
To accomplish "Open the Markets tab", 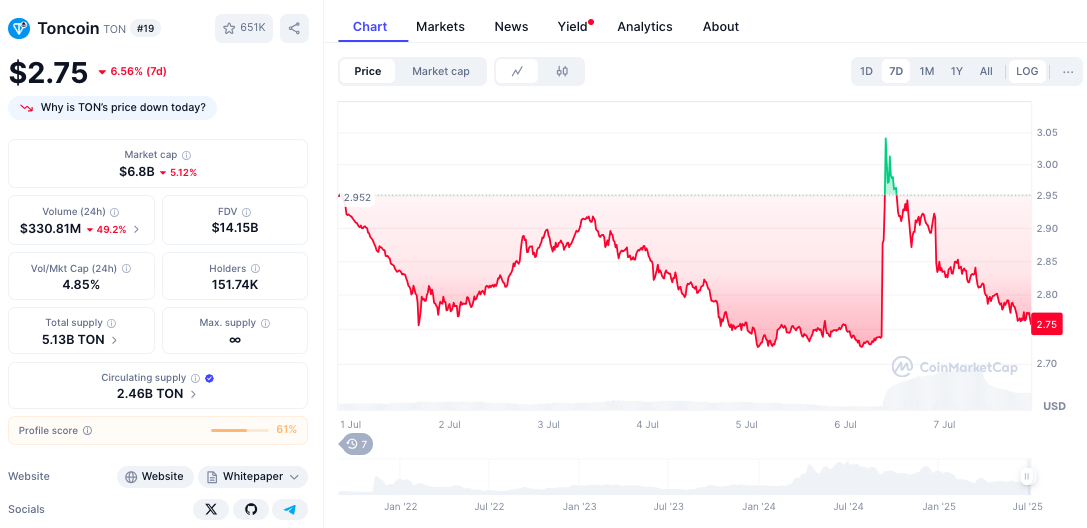I will tap(440, 27).
